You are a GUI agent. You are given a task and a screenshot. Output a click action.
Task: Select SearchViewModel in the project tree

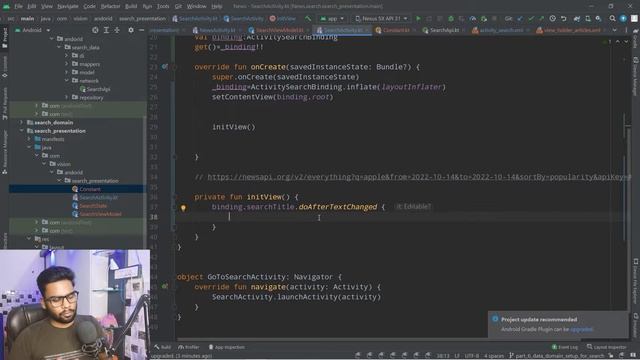click(x=97, y=214)
